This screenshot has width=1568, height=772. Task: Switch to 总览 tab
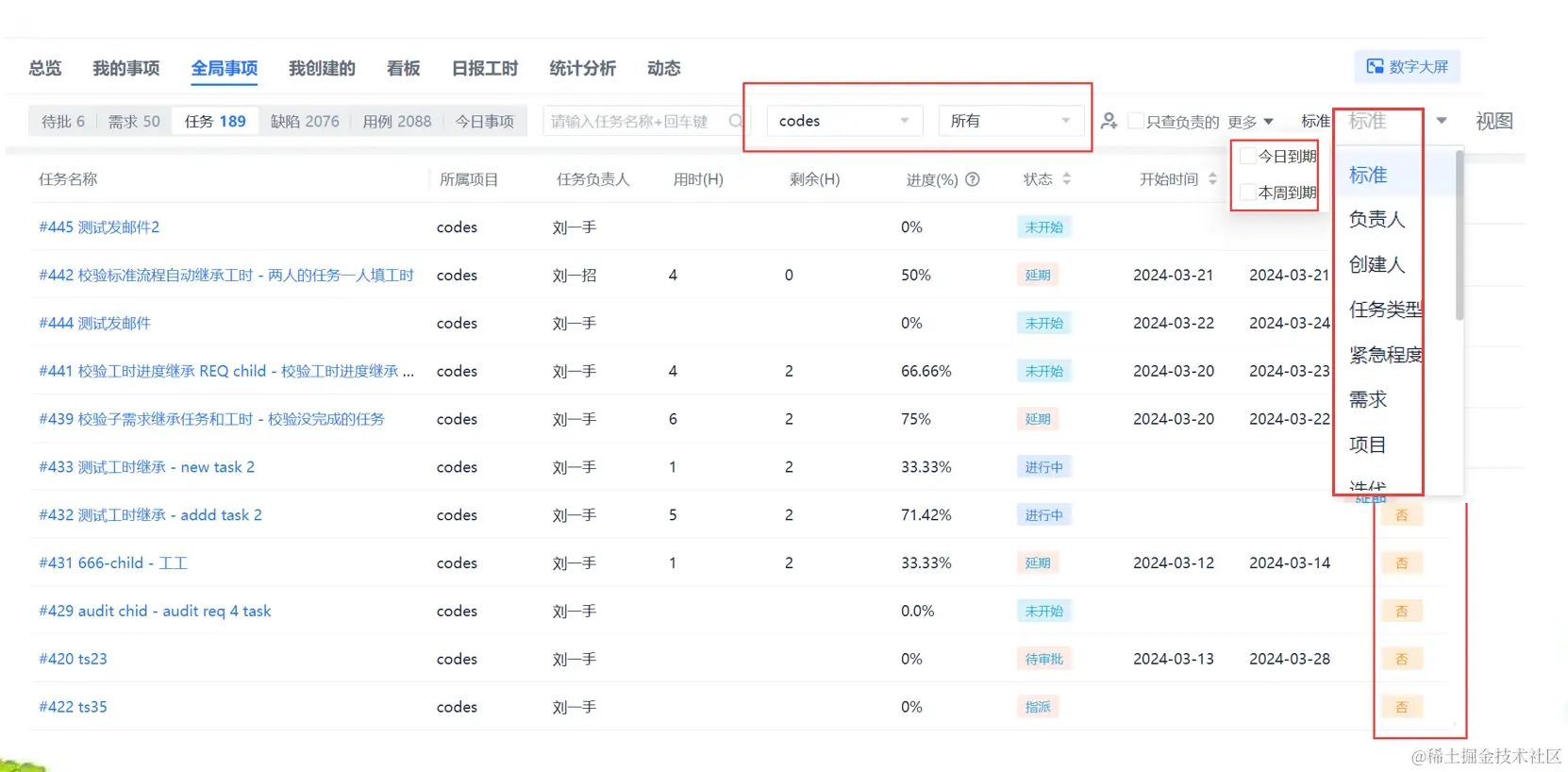pyautogui.click(x=44, y=68)
